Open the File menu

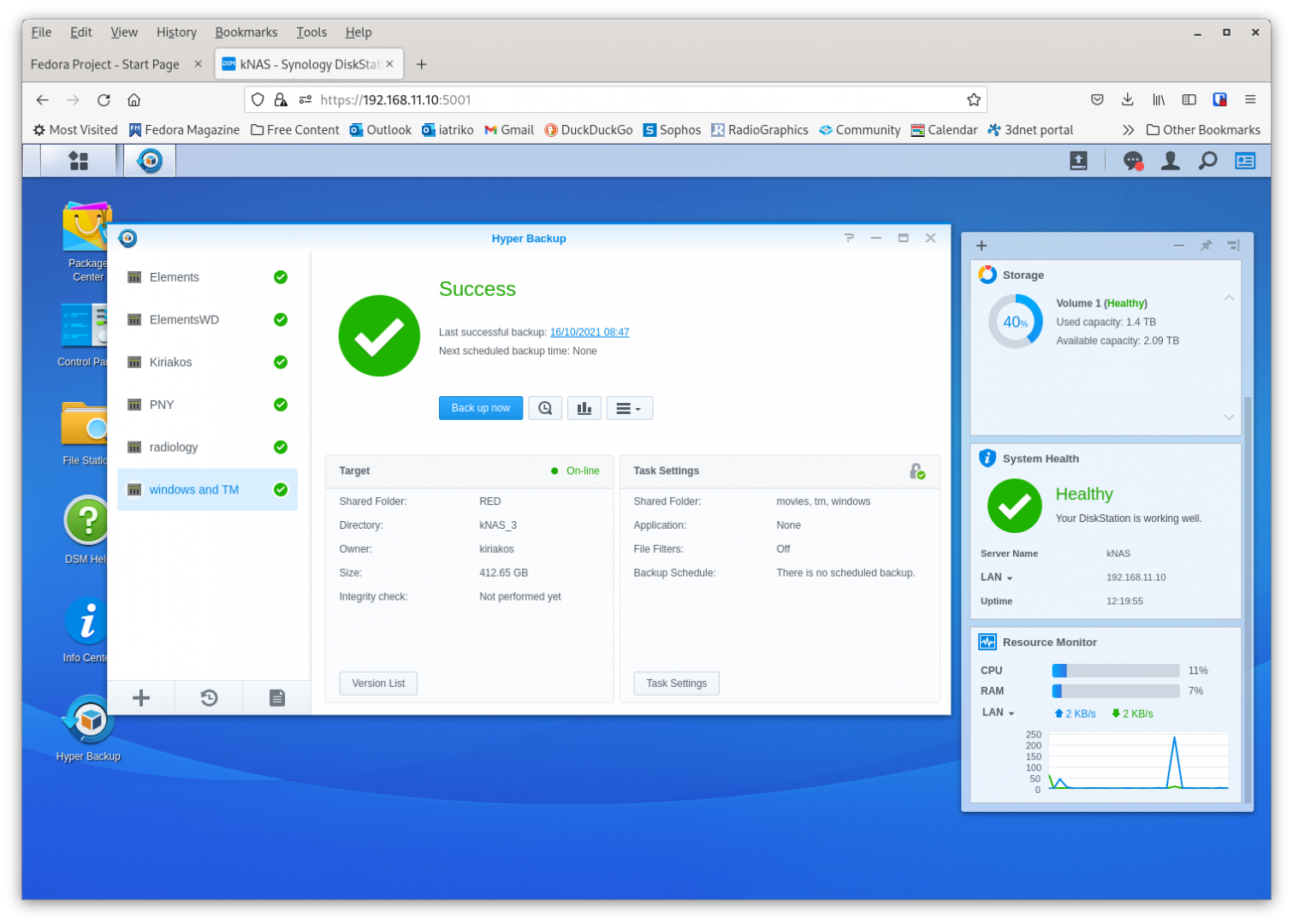point(41,33)
